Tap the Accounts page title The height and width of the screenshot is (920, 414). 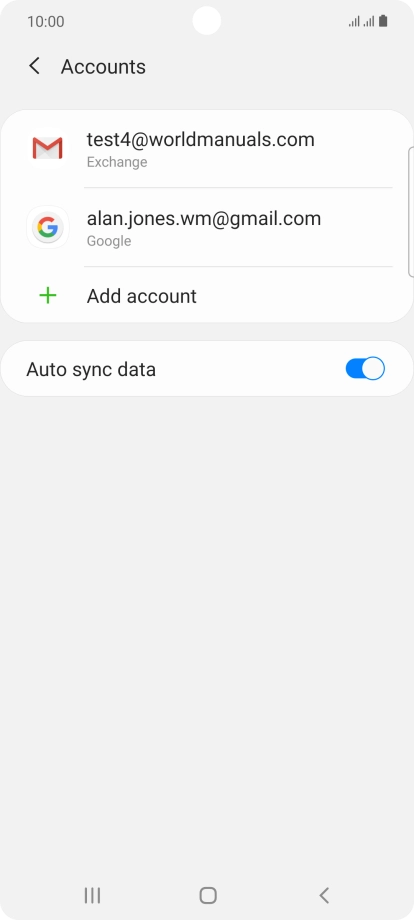pyautogui.click(x=103, y=66)
